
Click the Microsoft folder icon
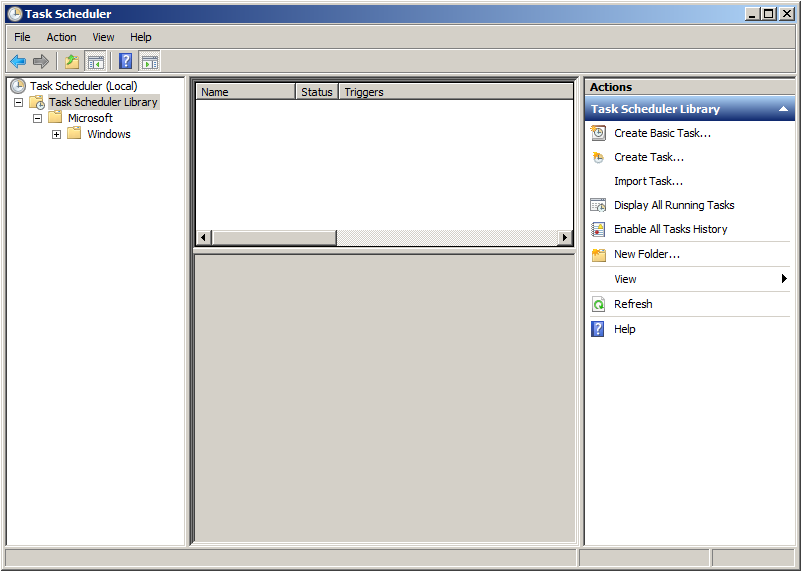tap(55, 118)
